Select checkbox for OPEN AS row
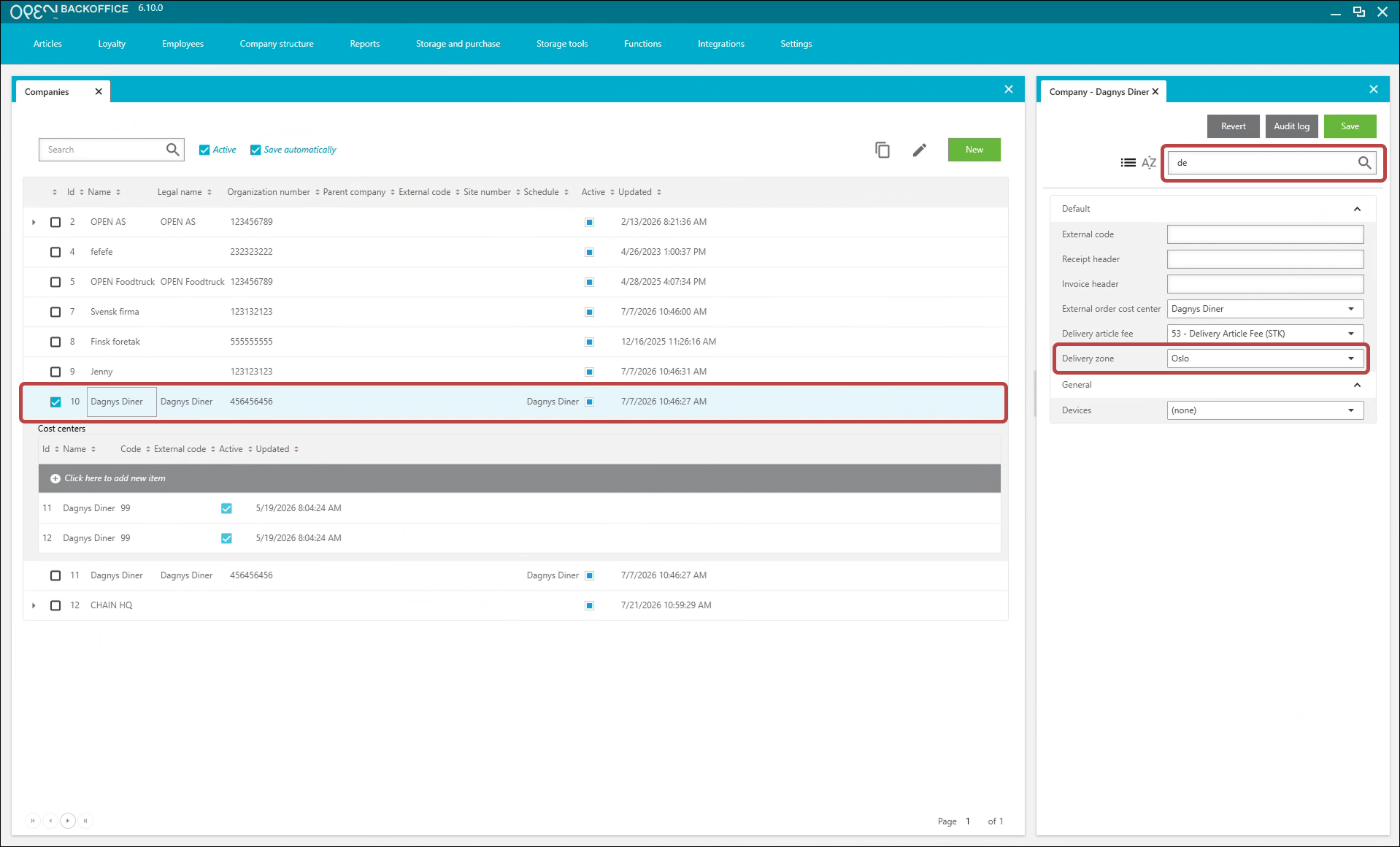 [55, 222]
